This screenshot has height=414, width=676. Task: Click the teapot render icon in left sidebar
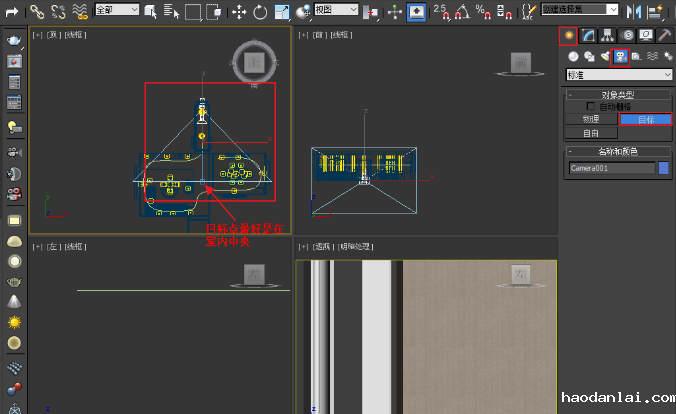coord(14,41)
